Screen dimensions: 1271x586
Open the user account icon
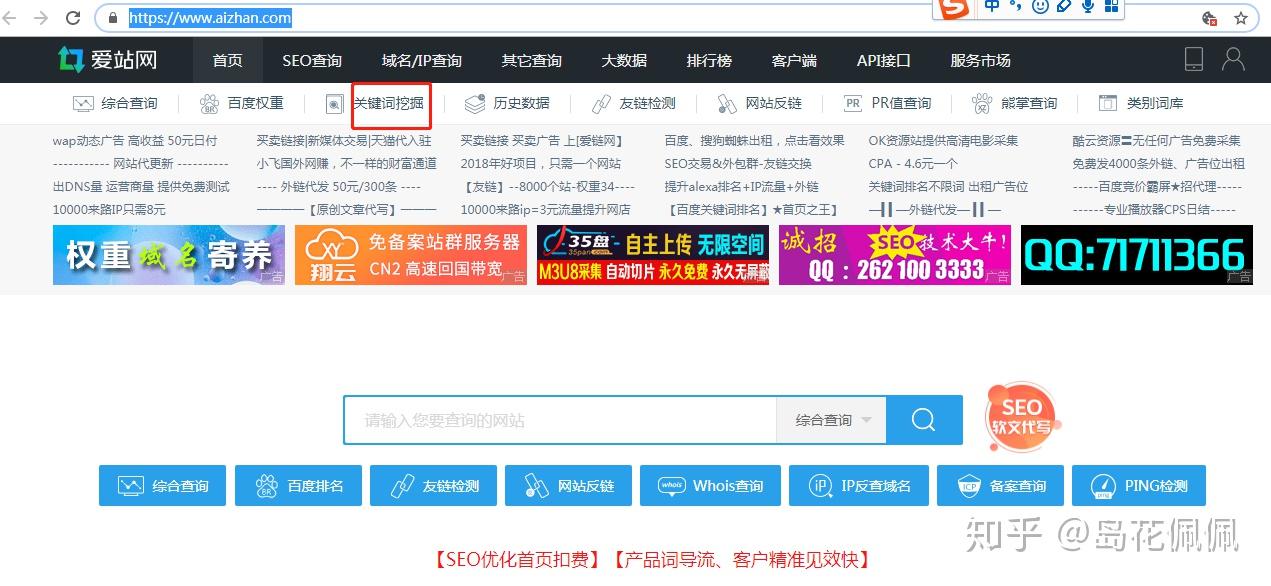point(1233,59)
